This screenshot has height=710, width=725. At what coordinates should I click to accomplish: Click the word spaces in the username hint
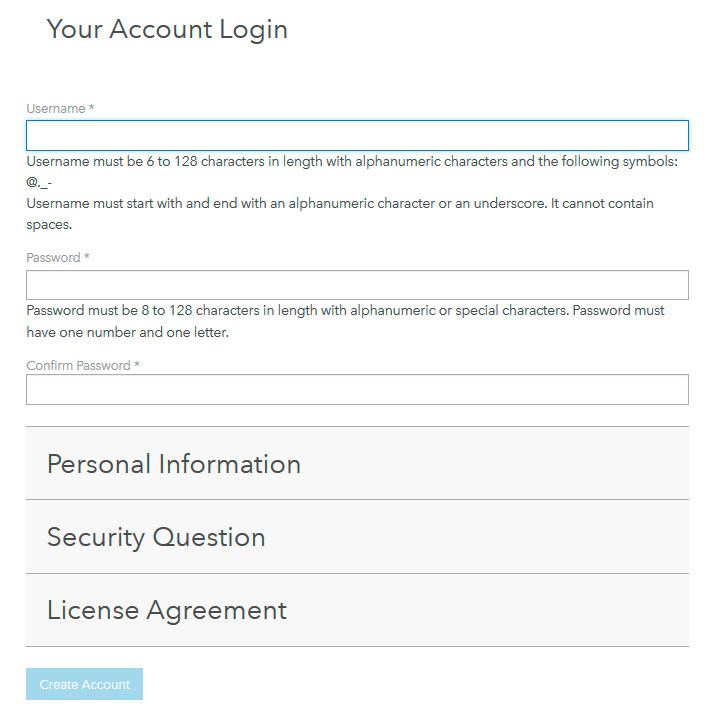[x=49, y=225]
